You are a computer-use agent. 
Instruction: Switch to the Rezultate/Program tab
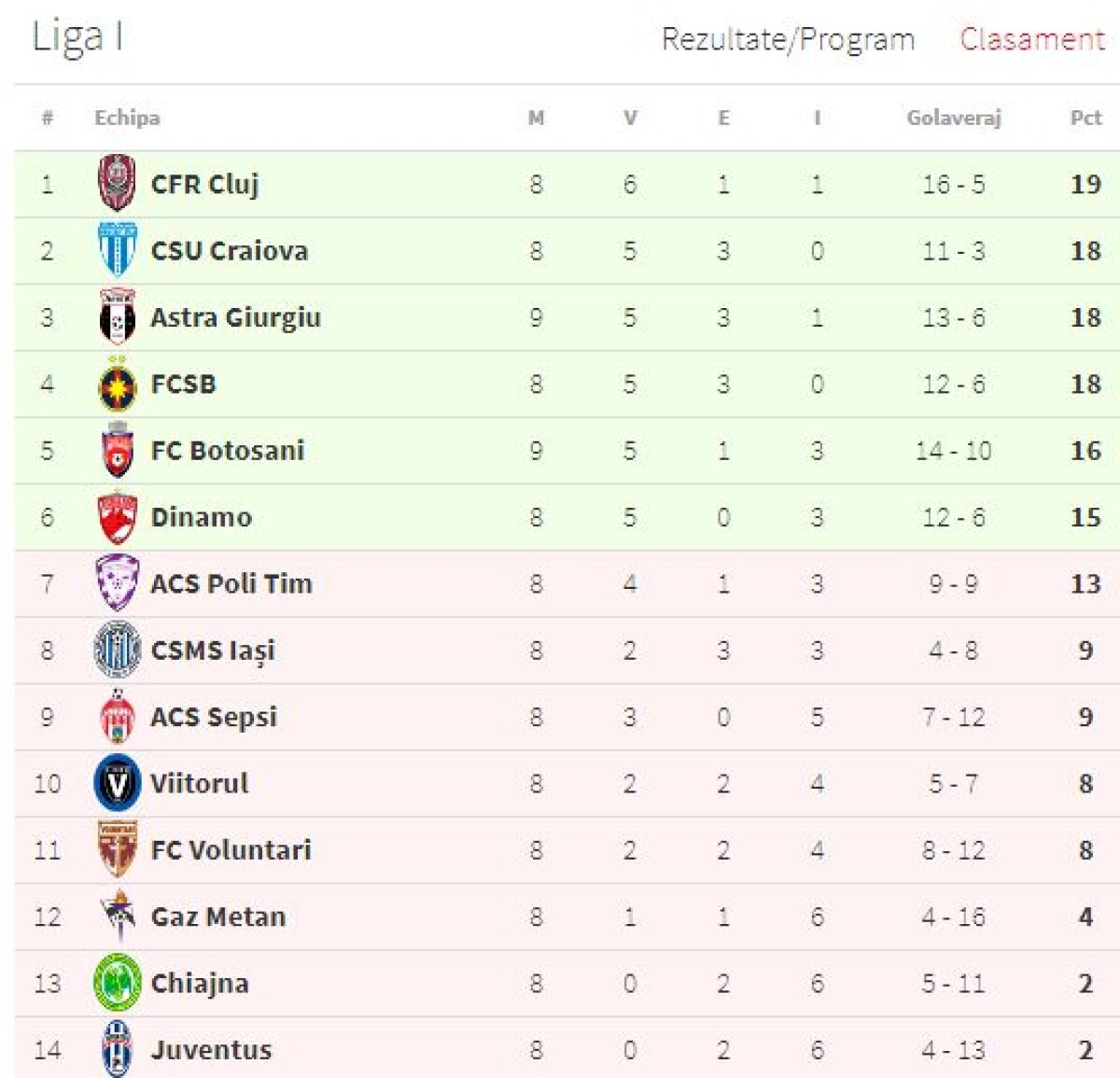(x=788, y=39)
